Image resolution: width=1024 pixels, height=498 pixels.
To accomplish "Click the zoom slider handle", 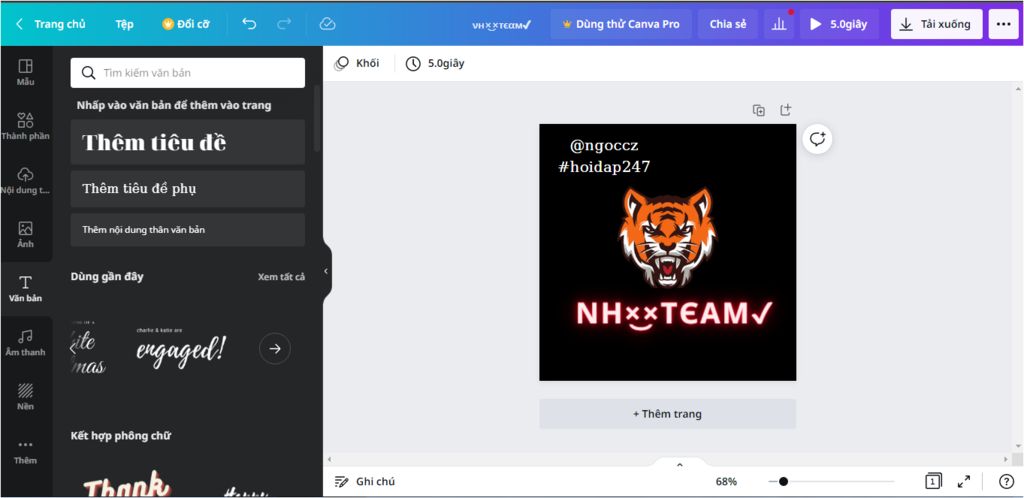I will coord(783,482).
